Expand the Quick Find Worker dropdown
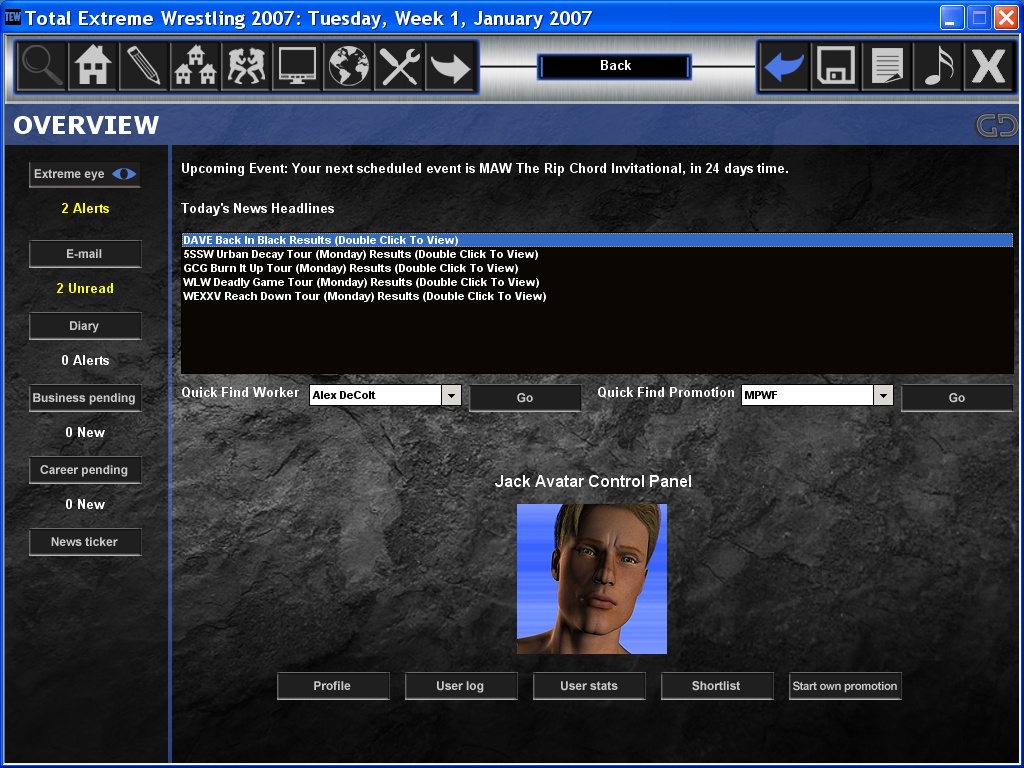1024x768 pixels. click(451, 396)
